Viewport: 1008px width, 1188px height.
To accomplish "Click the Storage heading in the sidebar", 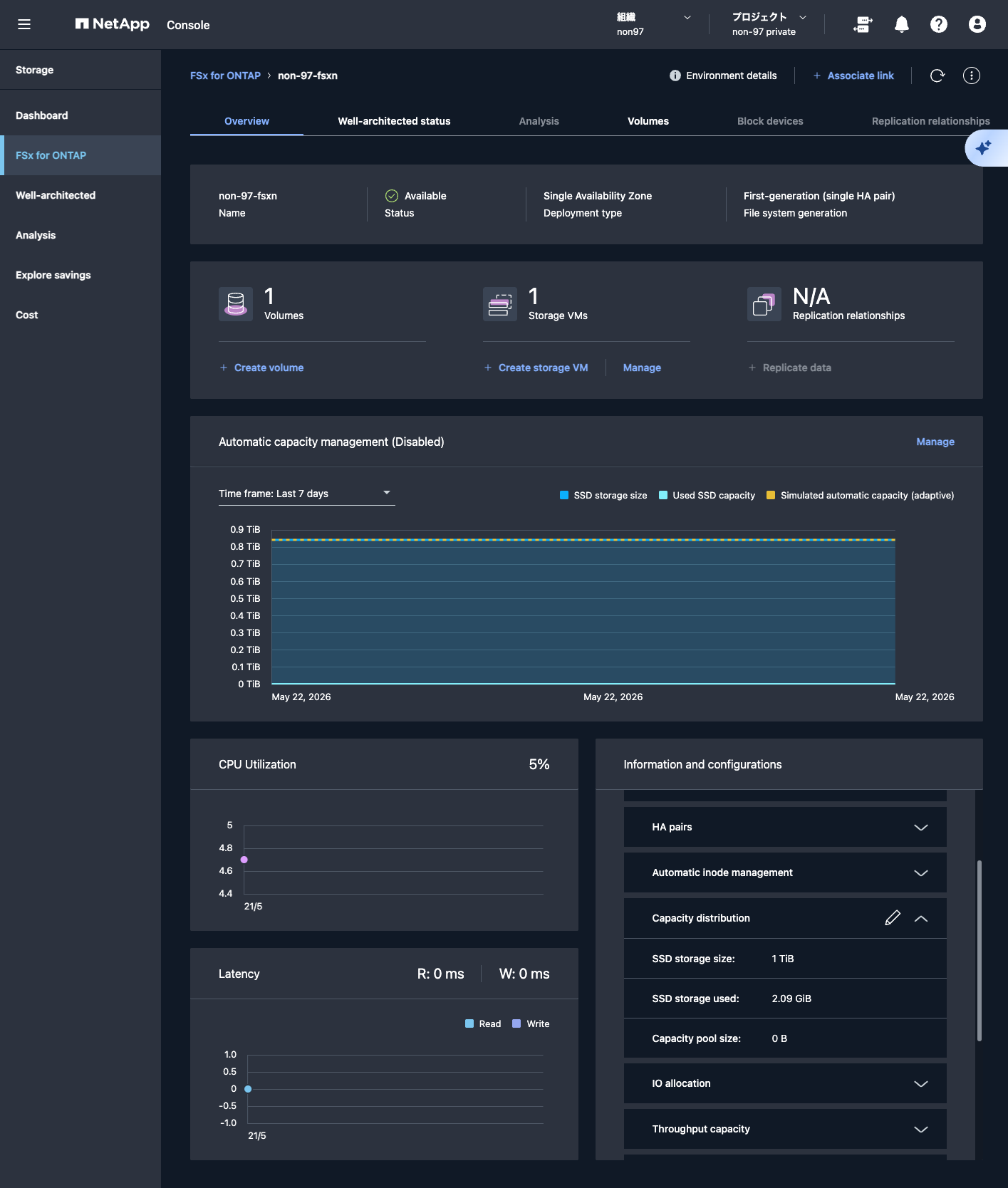I will (35, 70).
